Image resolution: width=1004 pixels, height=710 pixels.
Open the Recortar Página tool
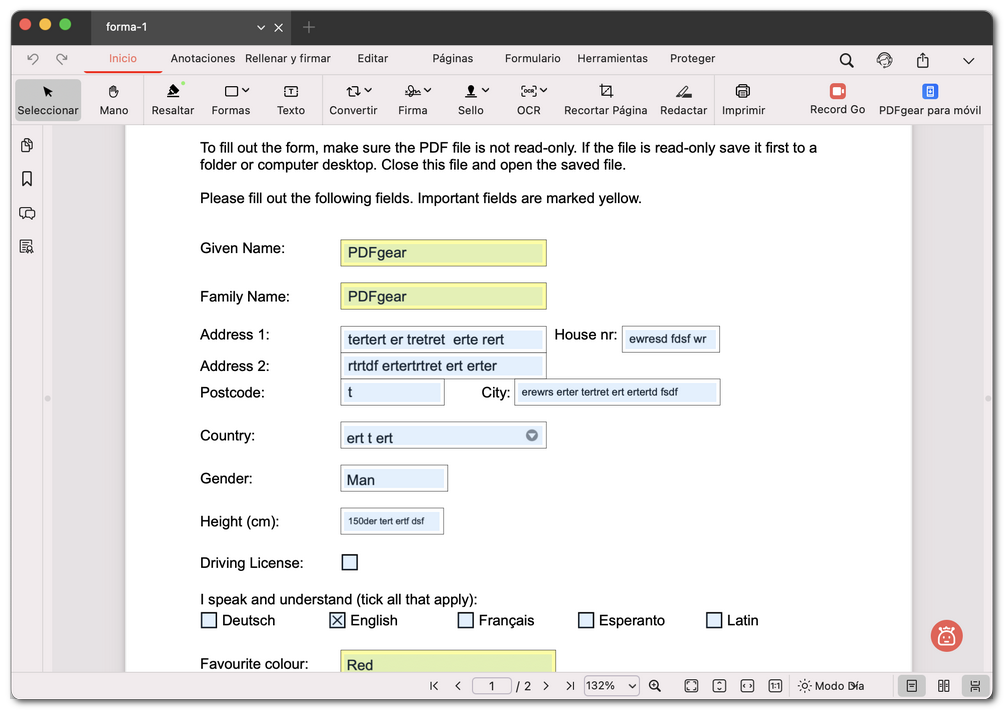coord(605,99)
